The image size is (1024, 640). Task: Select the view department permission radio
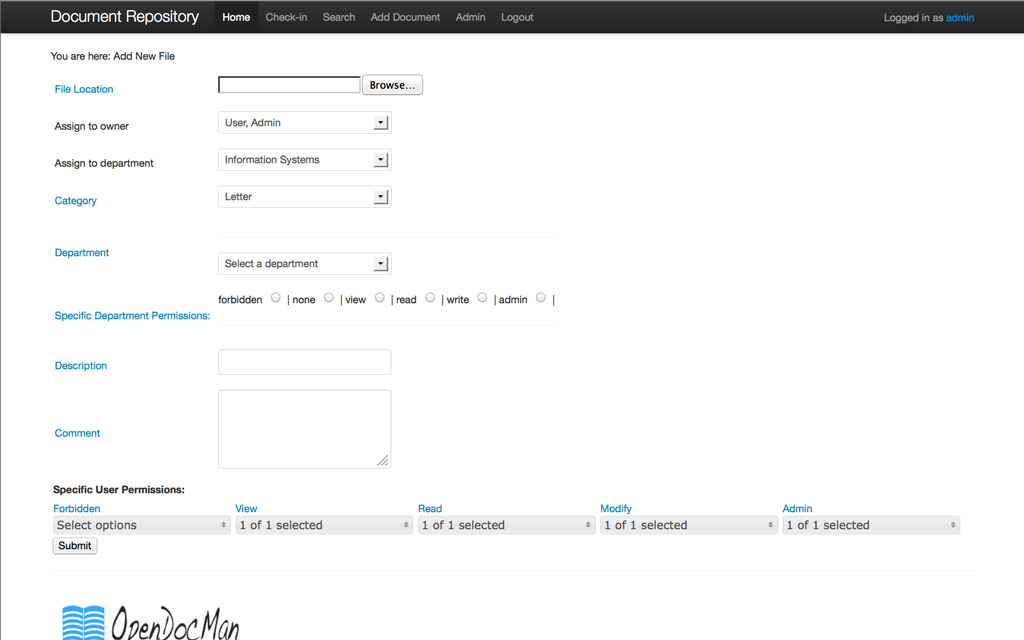[380, 297]
